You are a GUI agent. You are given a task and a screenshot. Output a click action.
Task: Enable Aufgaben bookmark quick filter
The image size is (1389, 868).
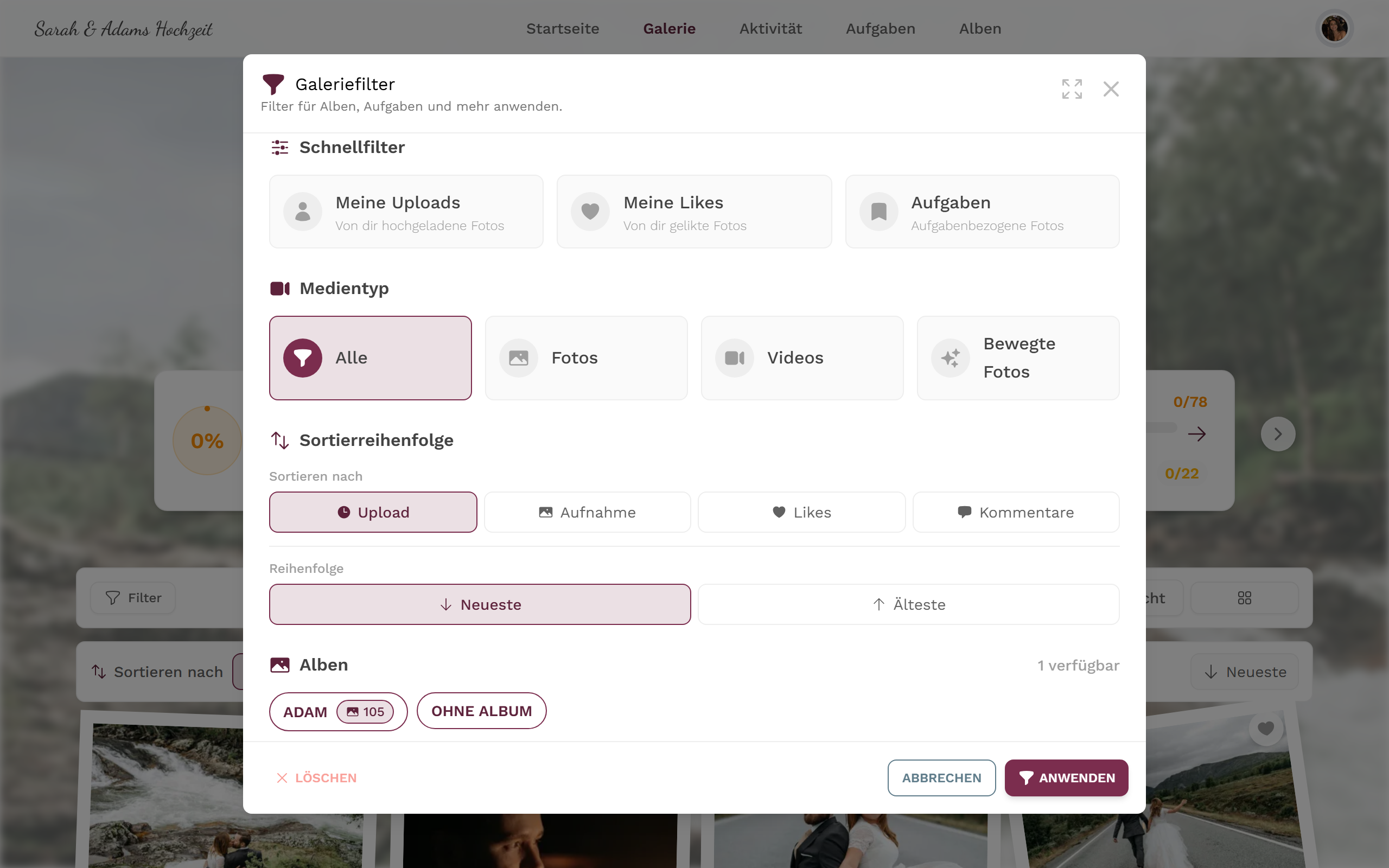(982, 212)
